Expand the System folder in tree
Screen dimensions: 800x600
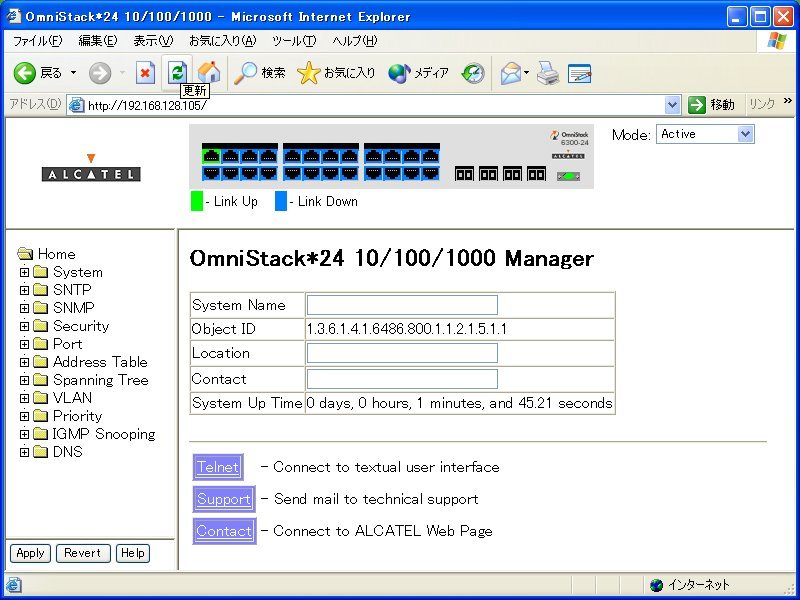[x=25, y=272]
